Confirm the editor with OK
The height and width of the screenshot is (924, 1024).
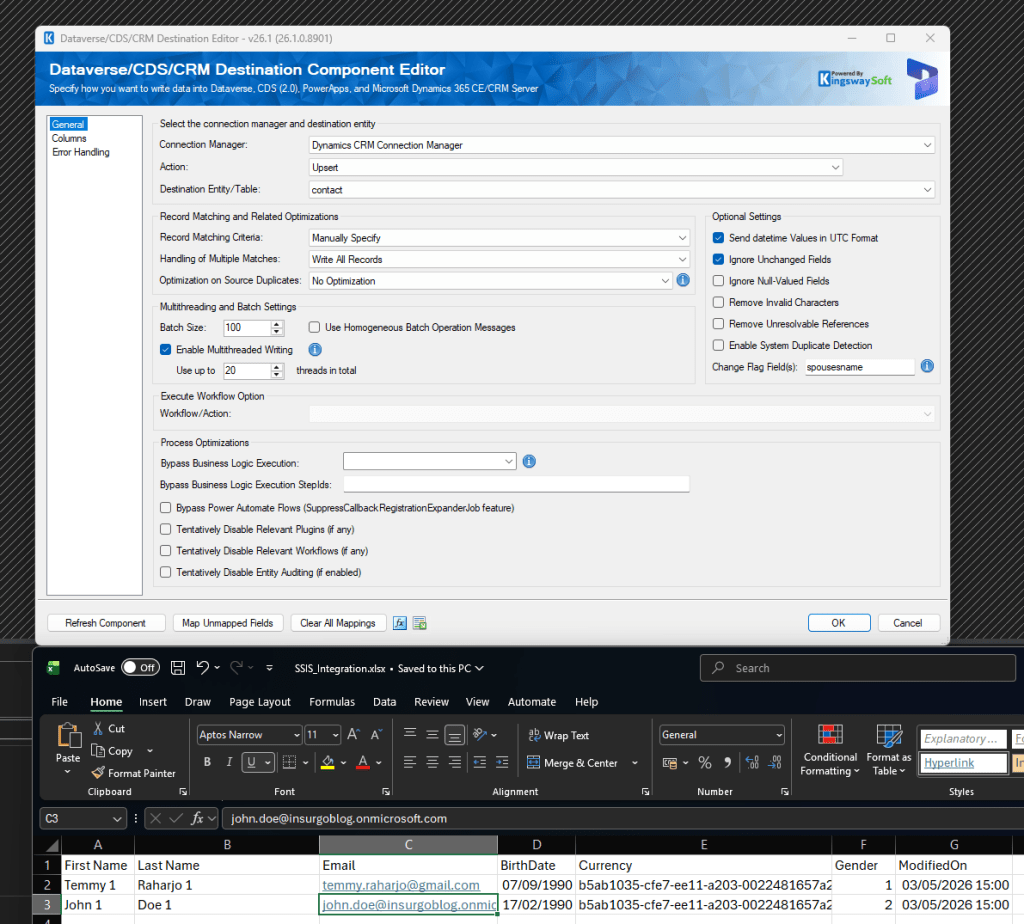click(839, 623)
